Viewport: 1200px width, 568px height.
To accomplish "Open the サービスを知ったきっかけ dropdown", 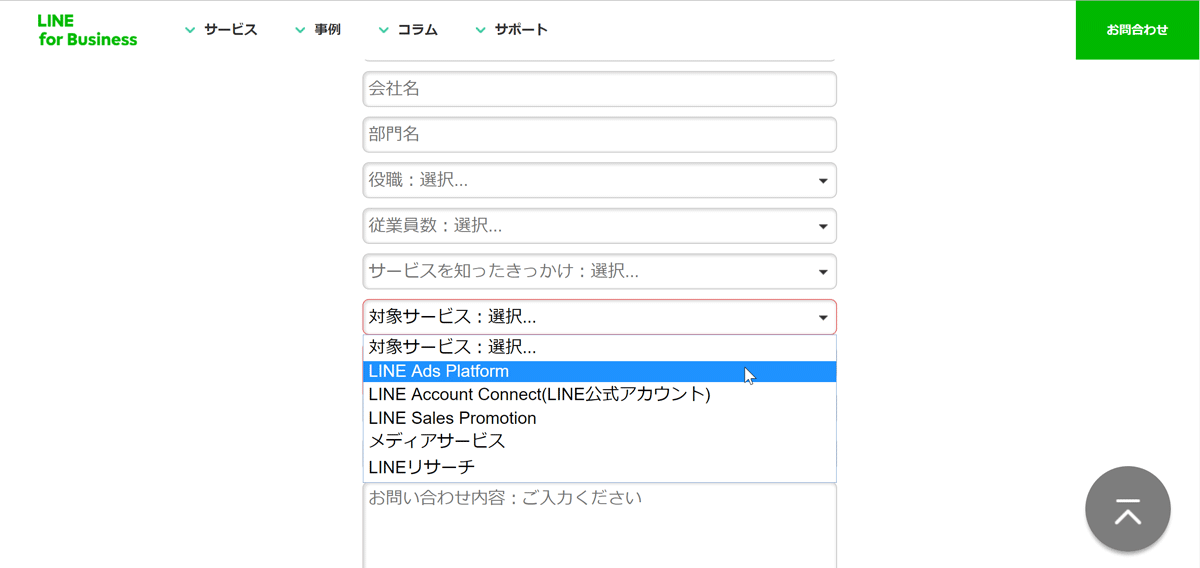I will [x=600, y=272].
